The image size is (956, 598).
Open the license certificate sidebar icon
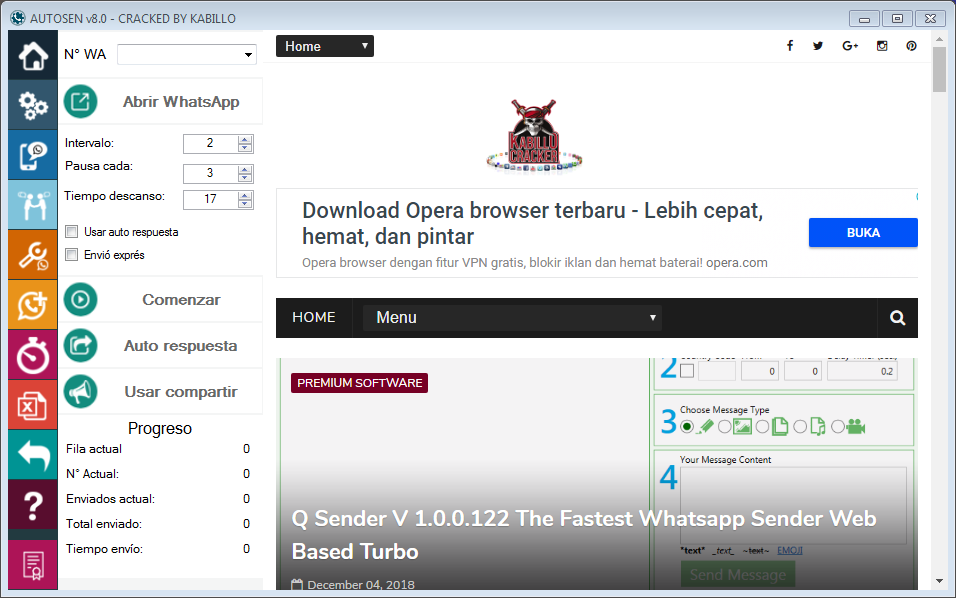coord(33,565)
